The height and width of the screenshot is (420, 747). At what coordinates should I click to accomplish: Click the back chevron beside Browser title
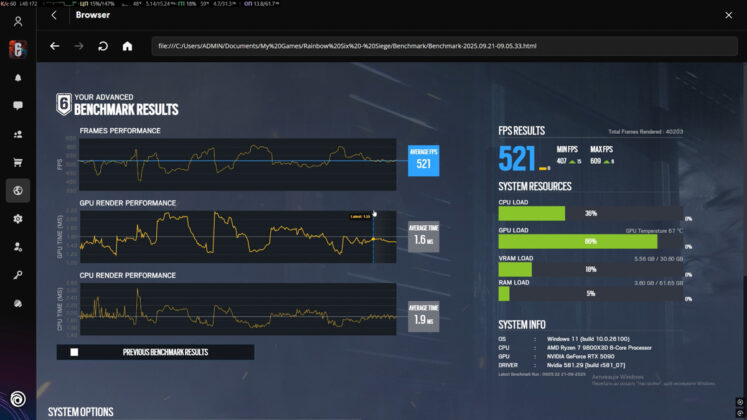54,15
